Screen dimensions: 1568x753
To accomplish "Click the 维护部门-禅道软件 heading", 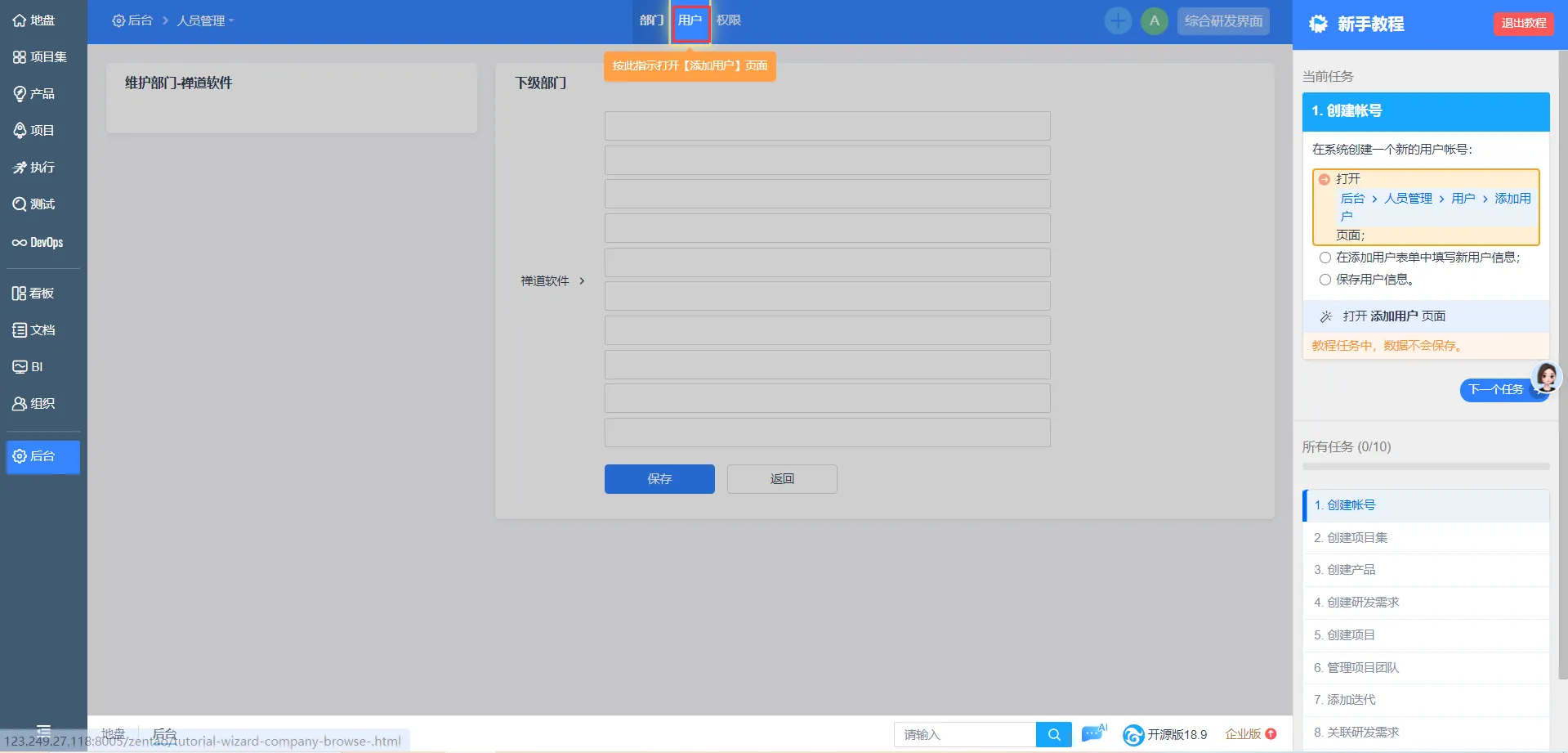I will [x=178, y=83].
